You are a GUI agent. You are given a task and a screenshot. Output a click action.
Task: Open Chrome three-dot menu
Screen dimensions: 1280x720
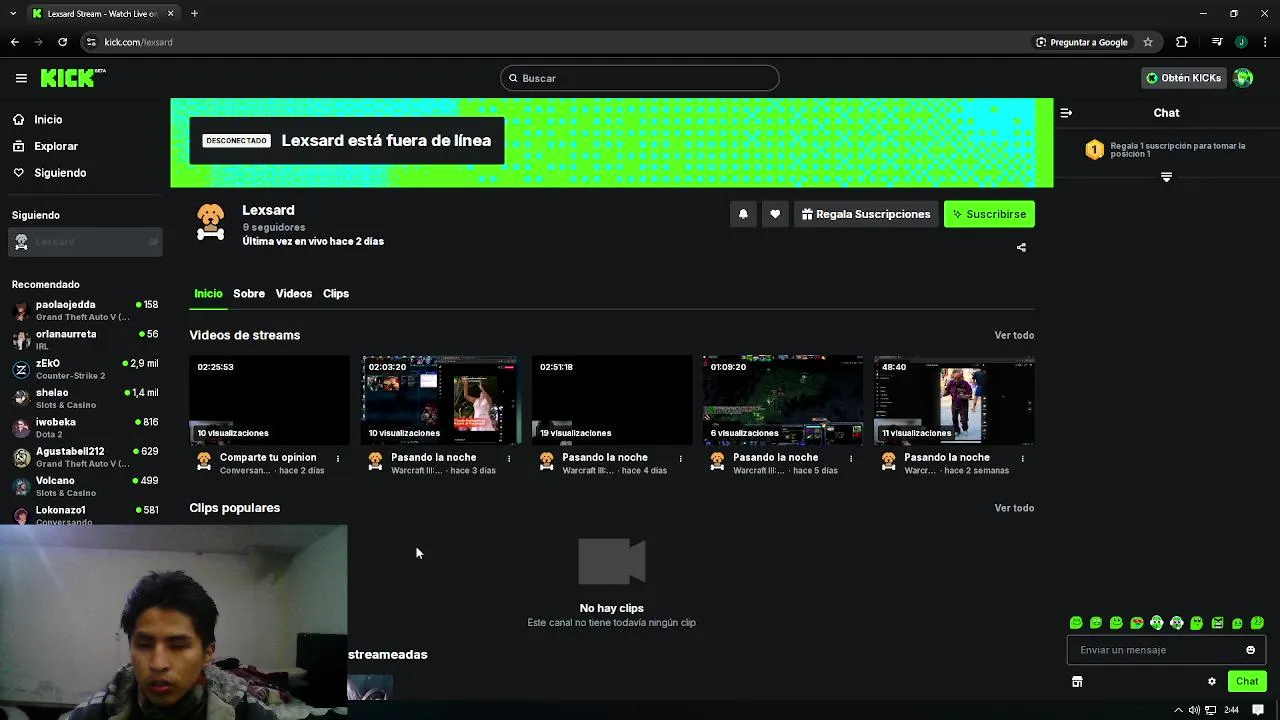(x=1266, y=42)
